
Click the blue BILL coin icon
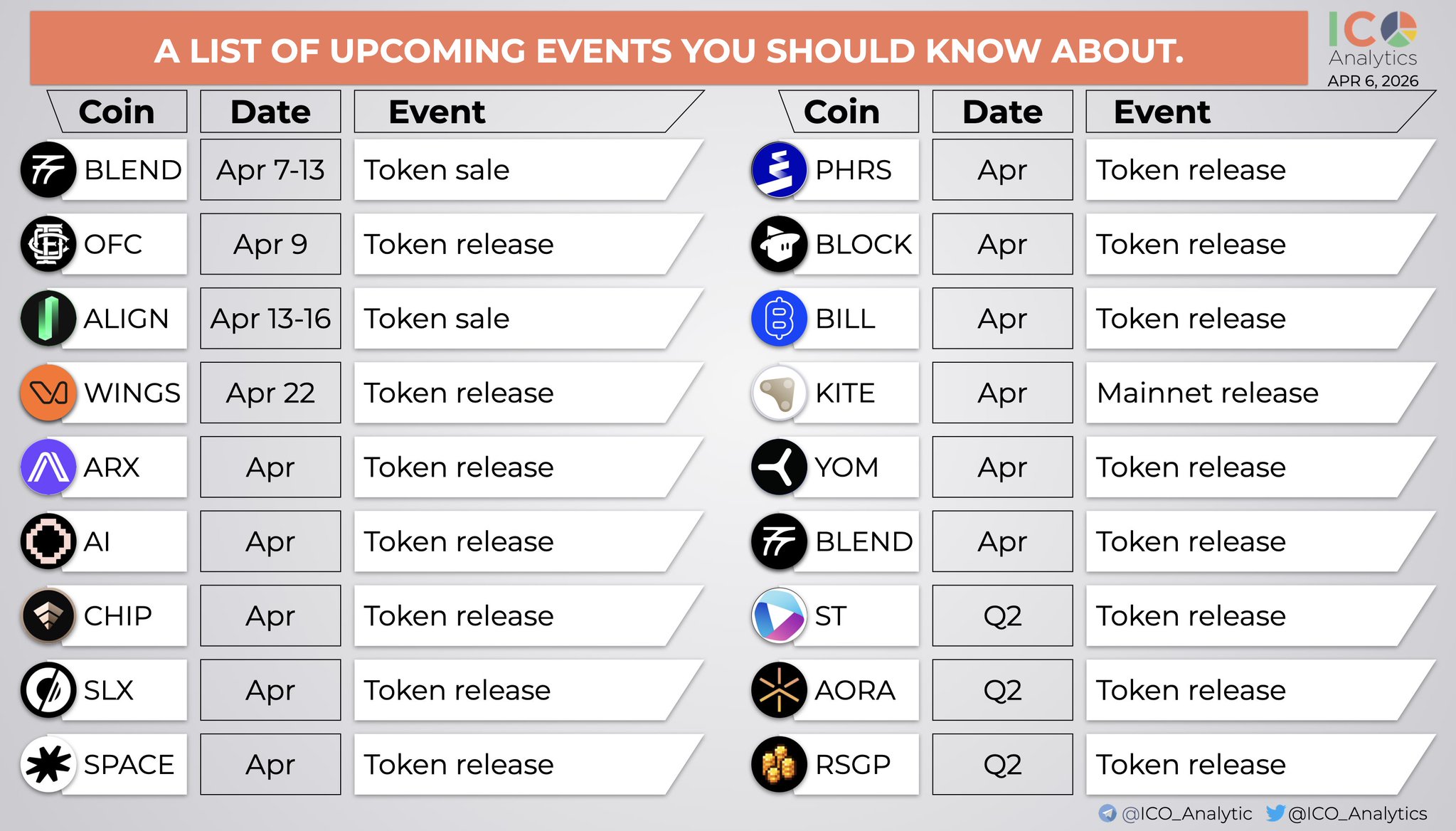(x=779, y=318)
